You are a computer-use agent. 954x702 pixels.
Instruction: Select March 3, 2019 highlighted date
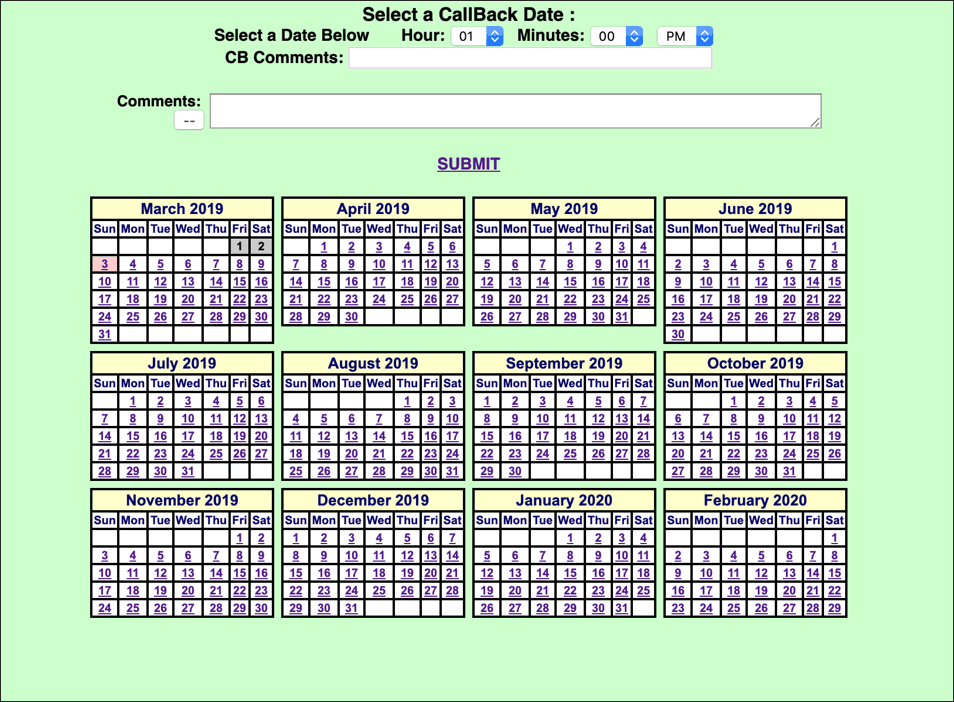(105, 264)
